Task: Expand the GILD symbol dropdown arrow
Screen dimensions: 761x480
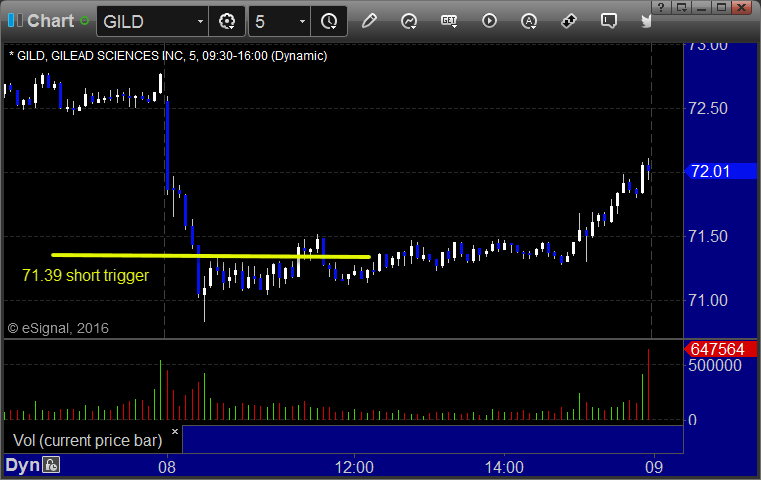Action: [x=200, y=21]
